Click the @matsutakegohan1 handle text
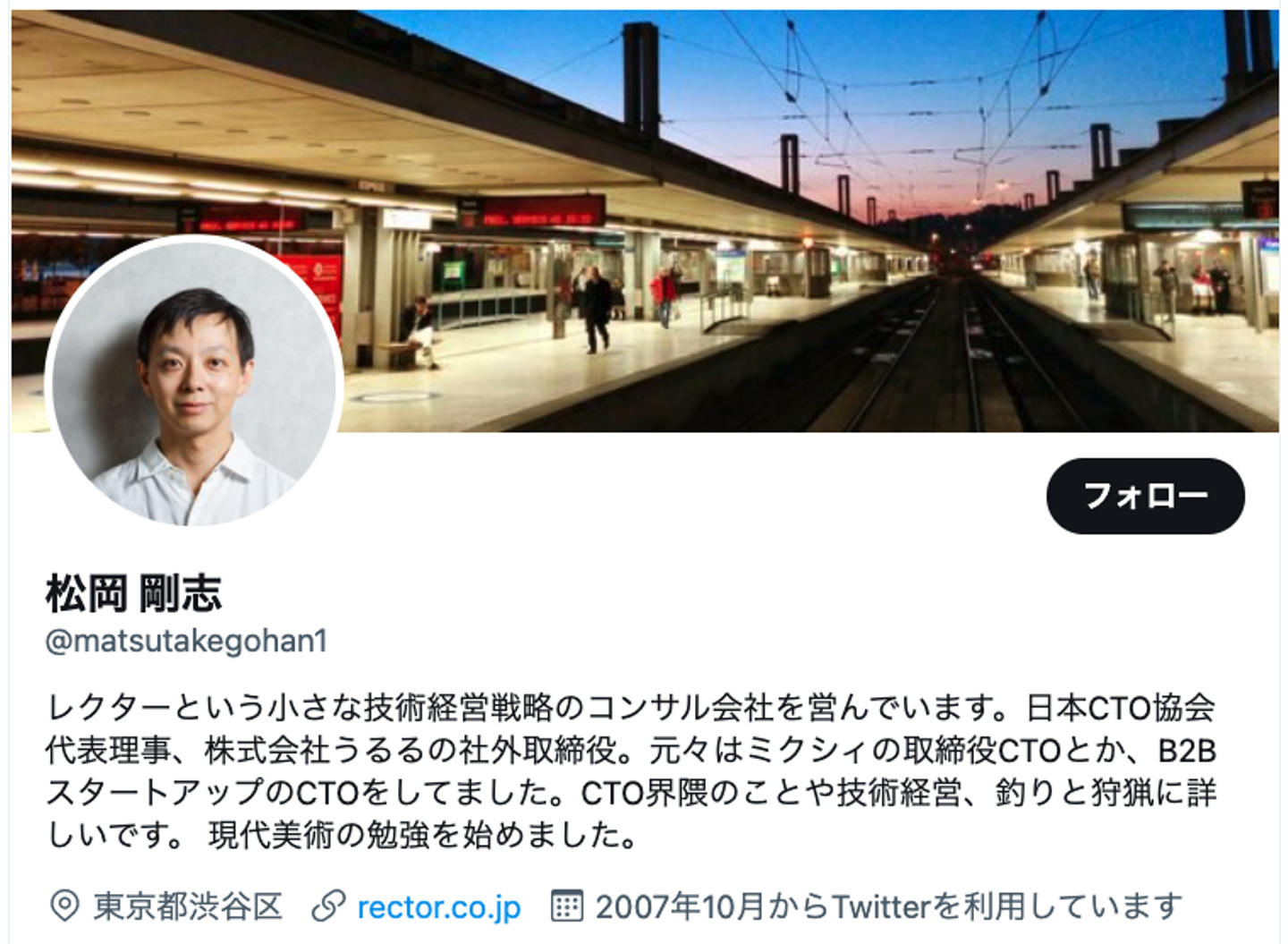Screen dimensions: 1288x944 186,641
